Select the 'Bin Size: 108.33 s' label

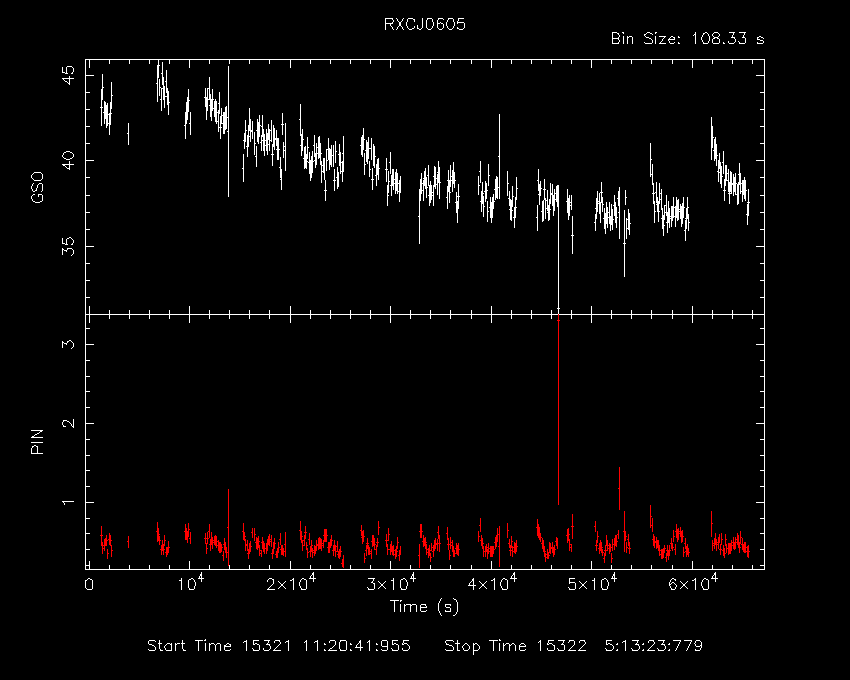tap(687, 39)
